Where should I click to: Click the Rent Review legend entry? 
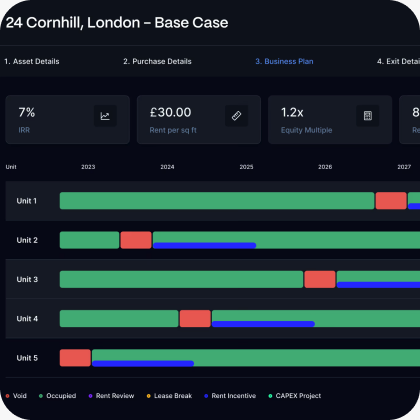pyautogui.click(x=111, y=396)
